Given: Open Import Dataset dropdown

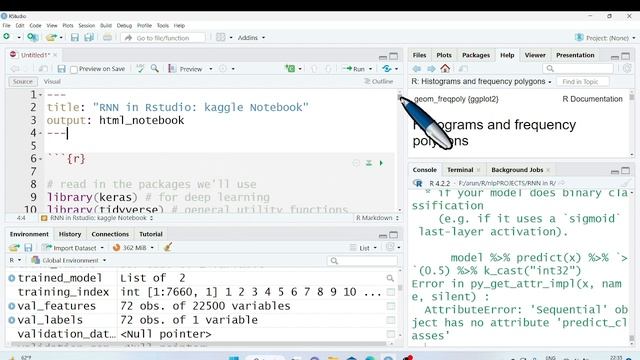Looking at the screenshot, I should 73,248.
